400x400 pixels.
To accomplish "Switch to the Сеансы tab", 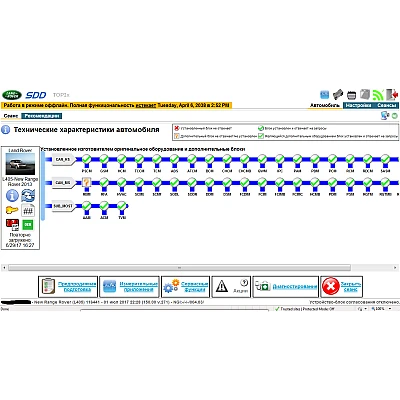I will 386,105.
